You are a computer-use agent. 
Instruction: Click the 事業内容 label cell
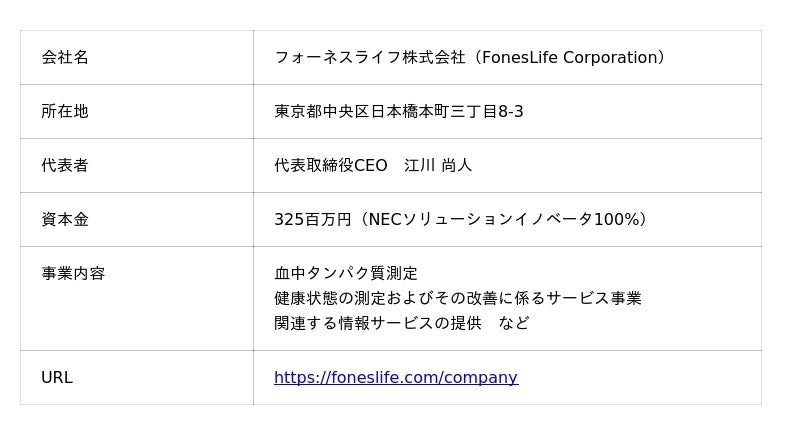coord(73,273)
